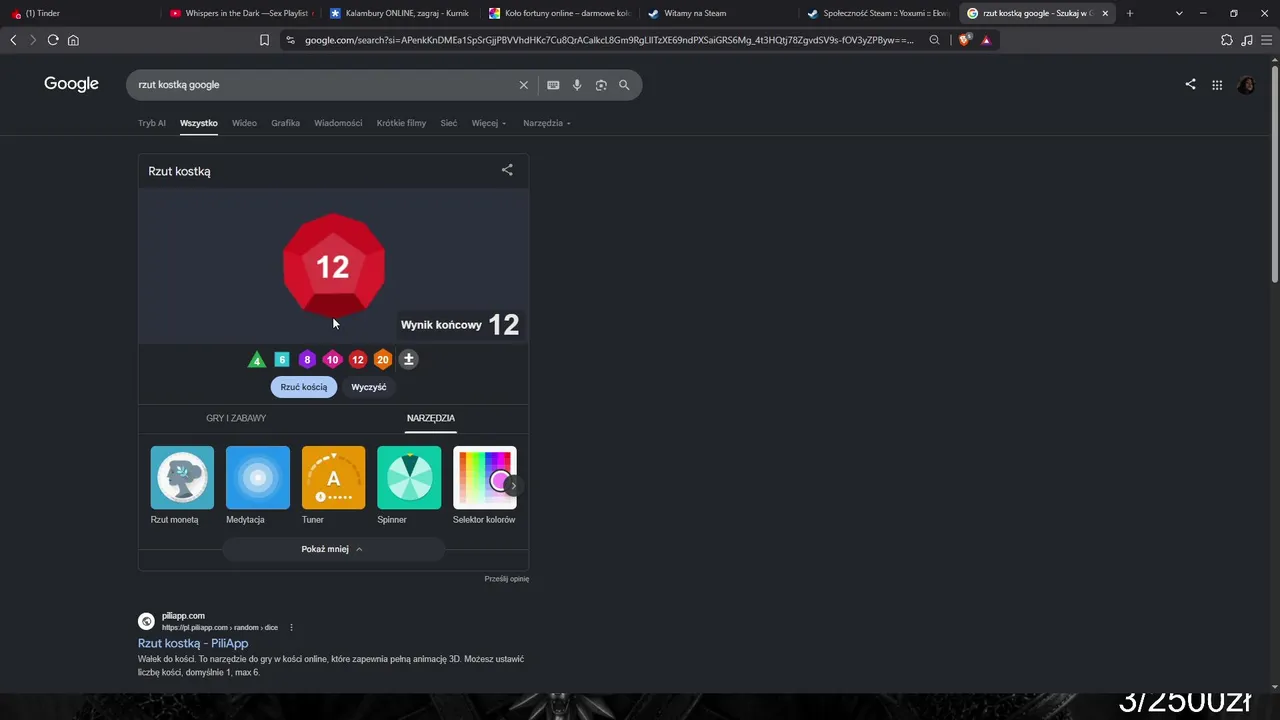Image resolution: width=1280 pixels, height=720 pixels.
Task: Select the NARZĘDZIA tab
Action: click(x=431, y=418)
